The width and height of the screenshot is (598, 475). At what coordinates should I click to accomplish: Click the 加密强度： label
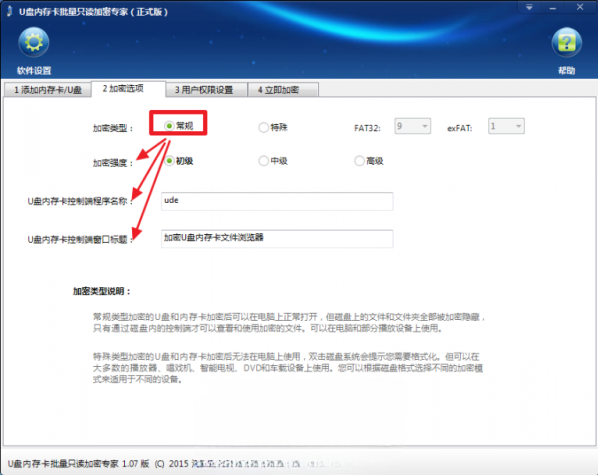(x=113, y=163)
